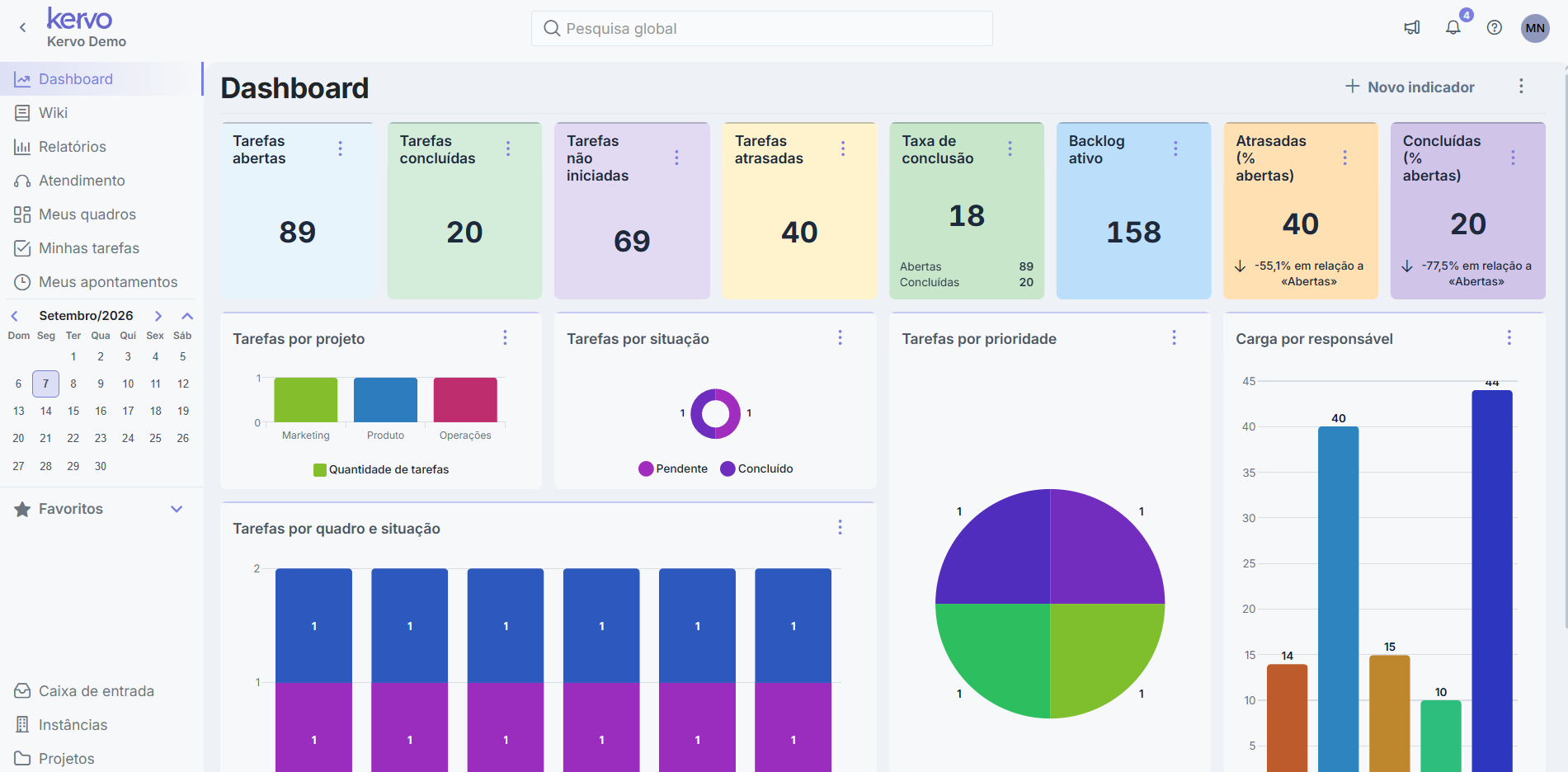Open the MN user avatar menu
This screenshot has height=772, width=1568.
(x=1535, y=28)
